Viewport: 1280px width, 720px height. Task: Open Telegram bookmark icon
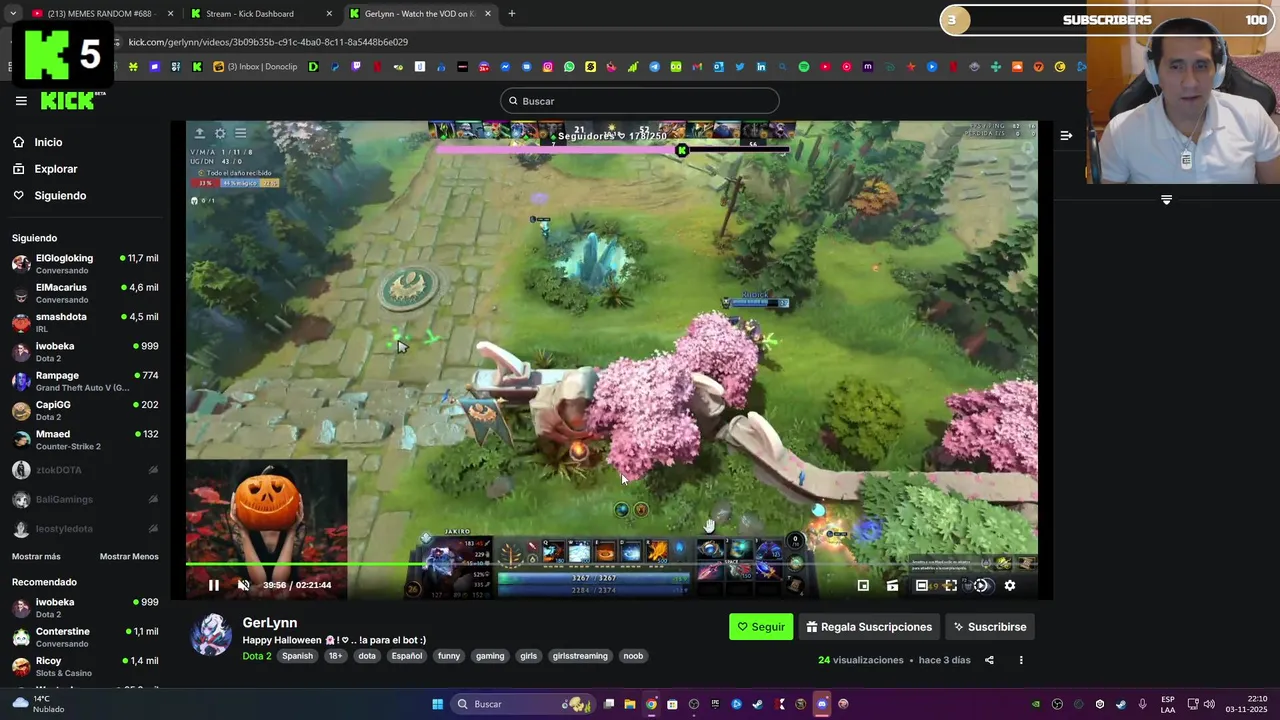pos(654,67)
